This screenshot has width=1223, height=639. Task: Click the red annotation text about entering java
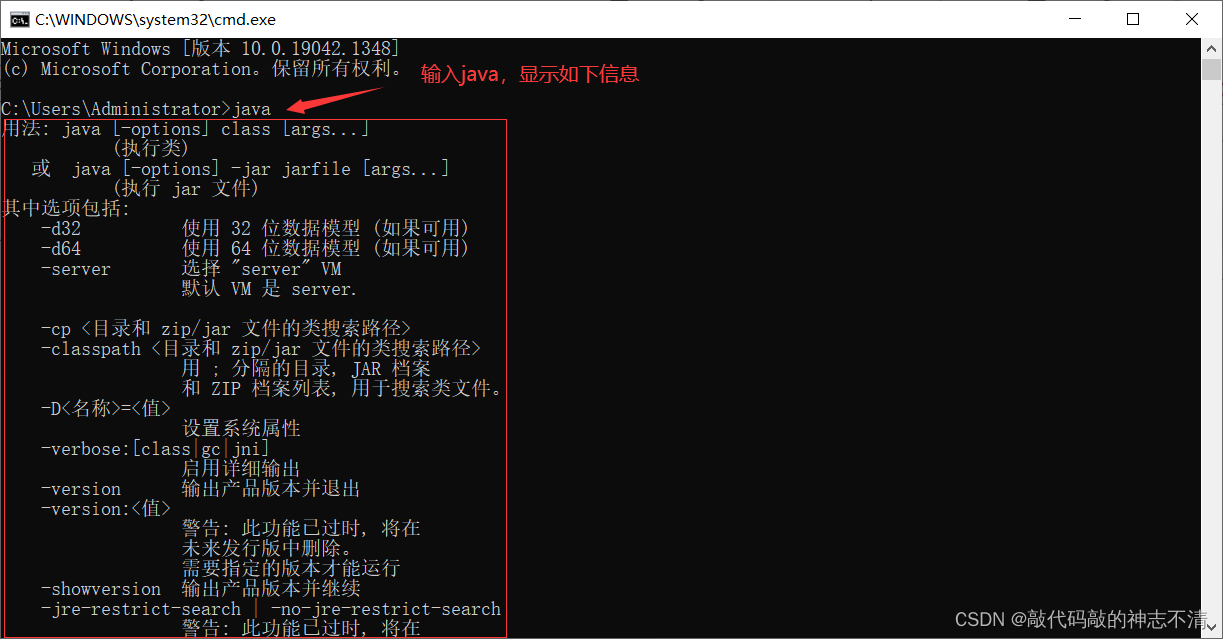pyautogui.click(x=529, y=74)
